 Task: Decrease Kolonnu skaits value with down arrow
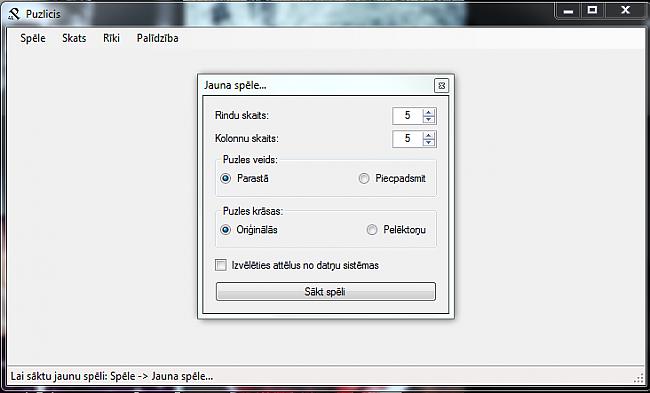coord(429,143)
